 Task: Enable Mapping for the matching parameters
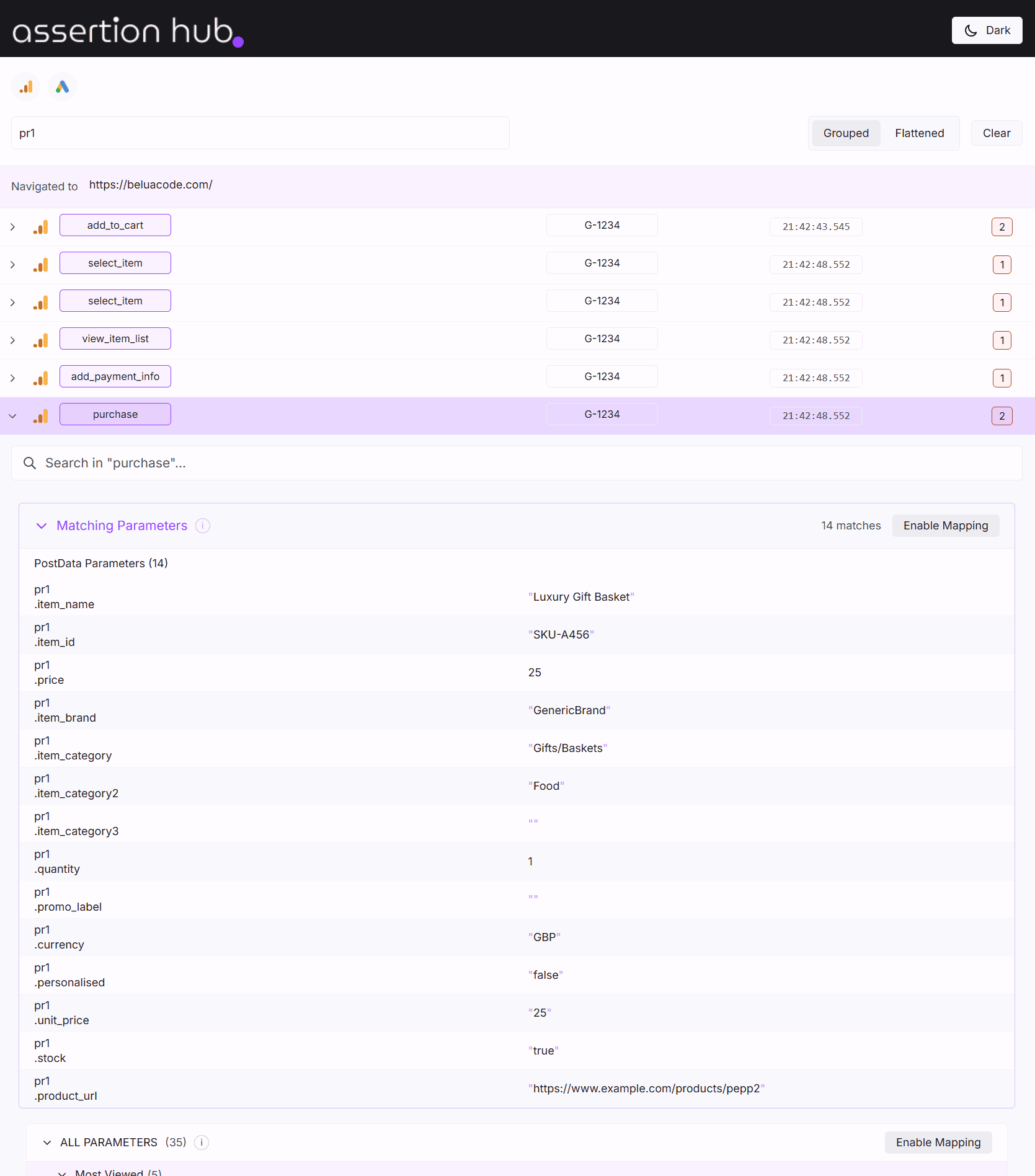pyautogui.click(x=945, y=525)
